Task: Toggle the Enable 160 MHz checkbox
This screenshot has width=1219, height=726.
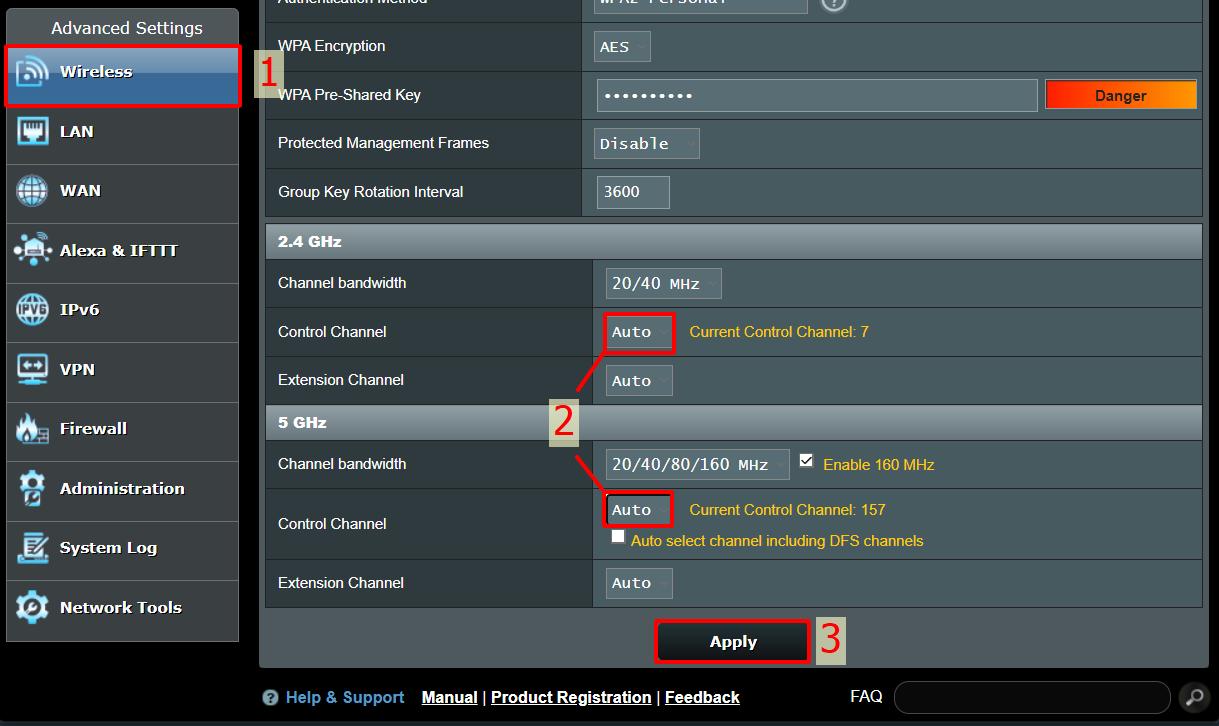Action: 806,461
